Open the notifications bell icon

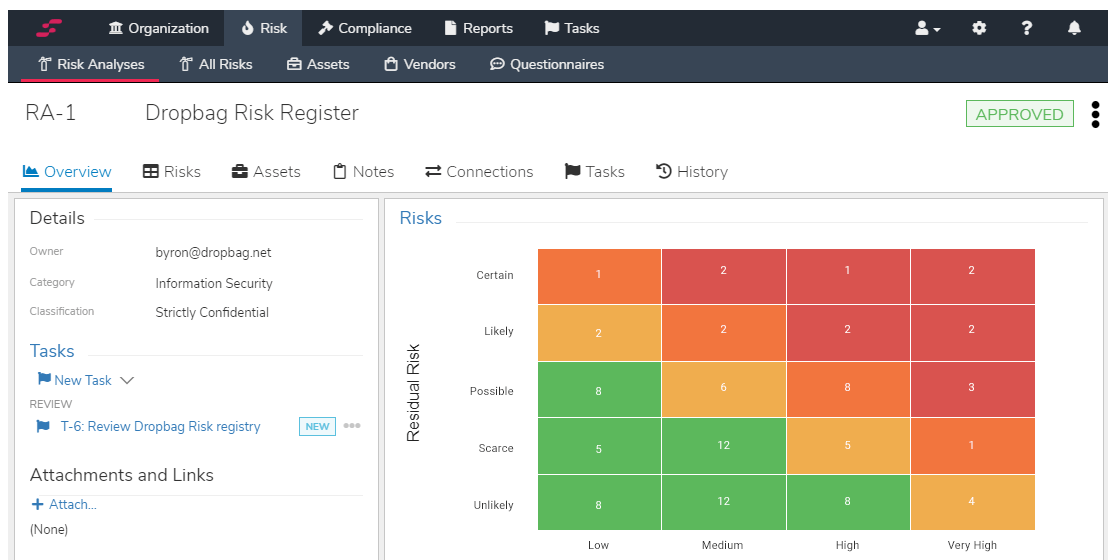pos(1074,28)
